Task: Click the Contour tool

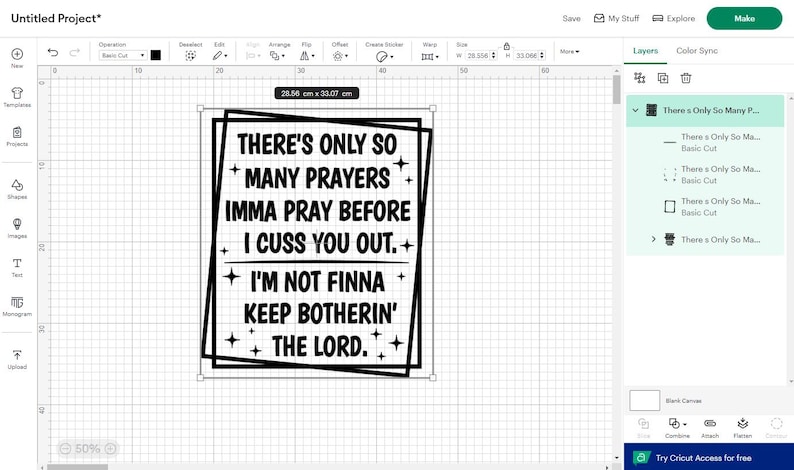Action: pos(776,428)
